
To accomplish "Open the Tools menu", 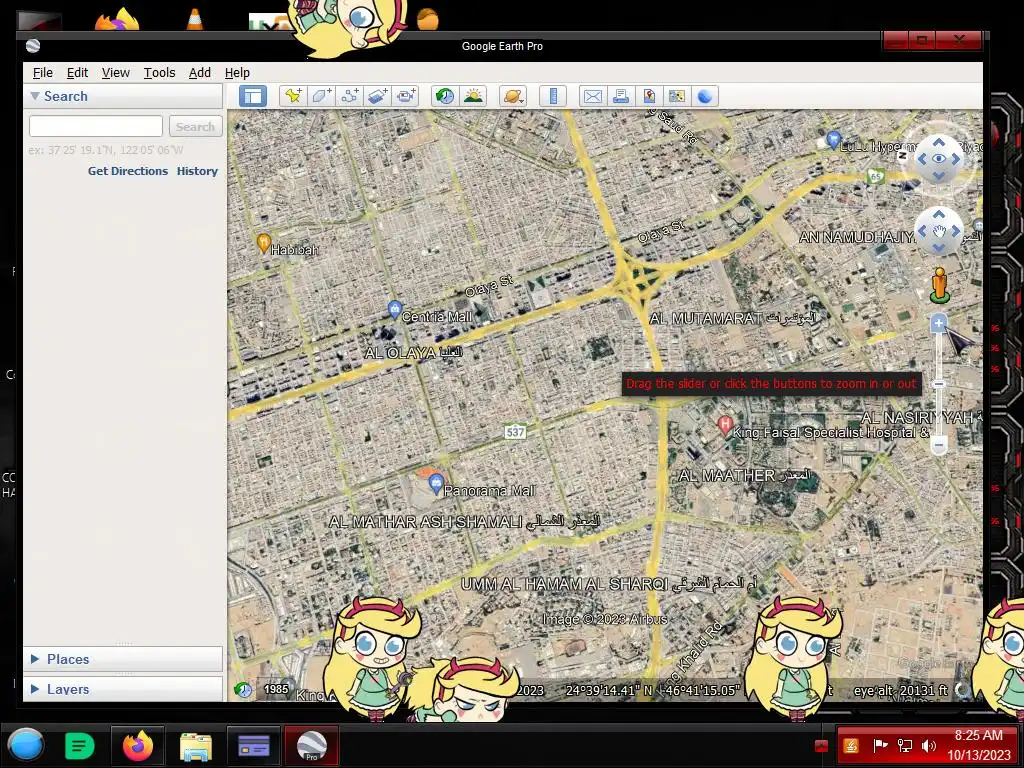I will (x=159, y=72).
